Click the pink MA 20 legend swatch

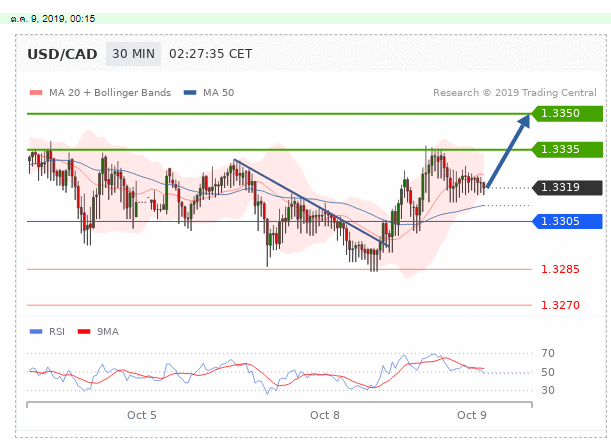(x=36, y=93)
